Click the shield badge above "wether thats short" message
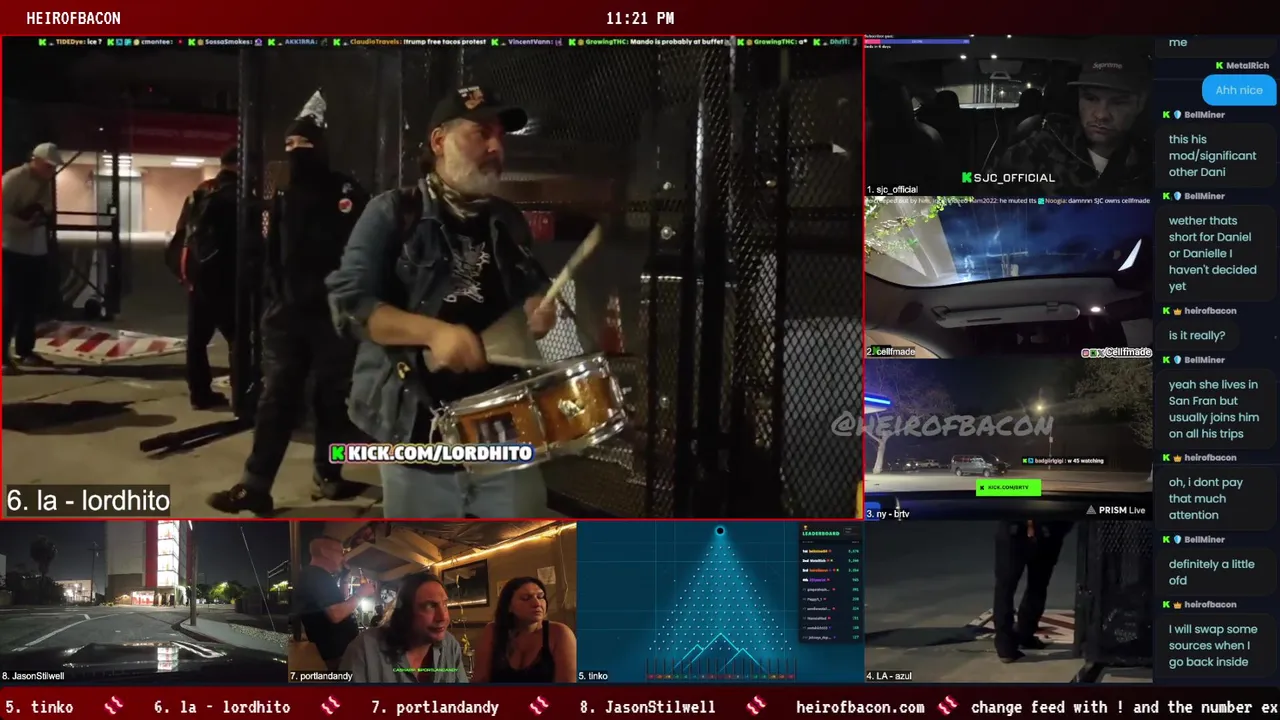 pos(1177,197)
